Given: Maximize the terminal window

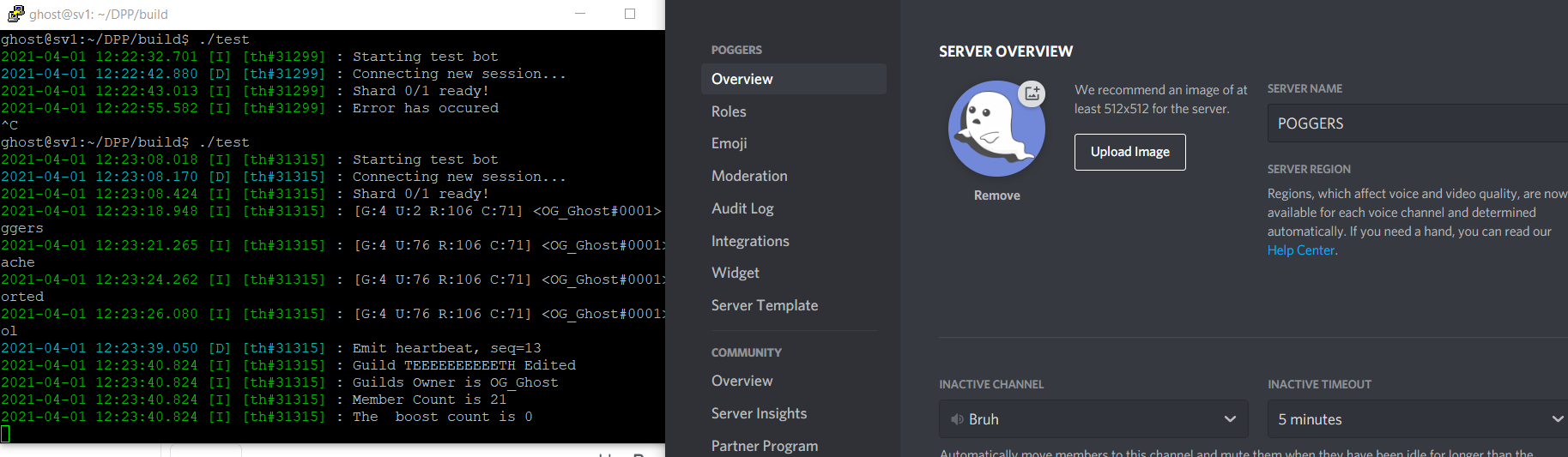Looking at the screenshot, I should (630, 14).
